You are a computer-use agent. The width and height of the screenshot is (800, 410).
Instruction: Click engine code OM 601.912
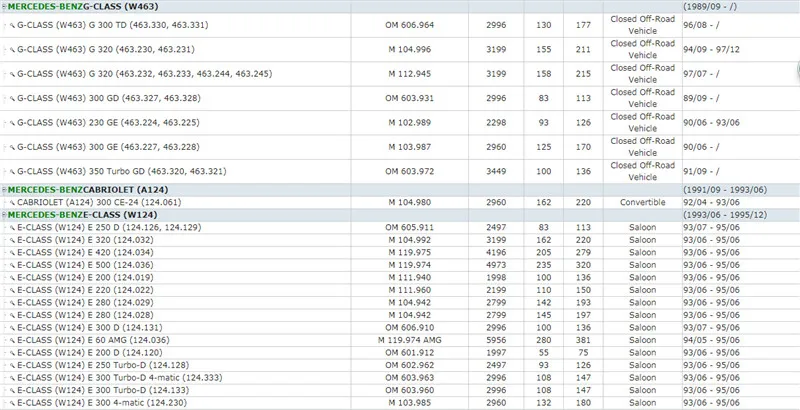[410, 352]
